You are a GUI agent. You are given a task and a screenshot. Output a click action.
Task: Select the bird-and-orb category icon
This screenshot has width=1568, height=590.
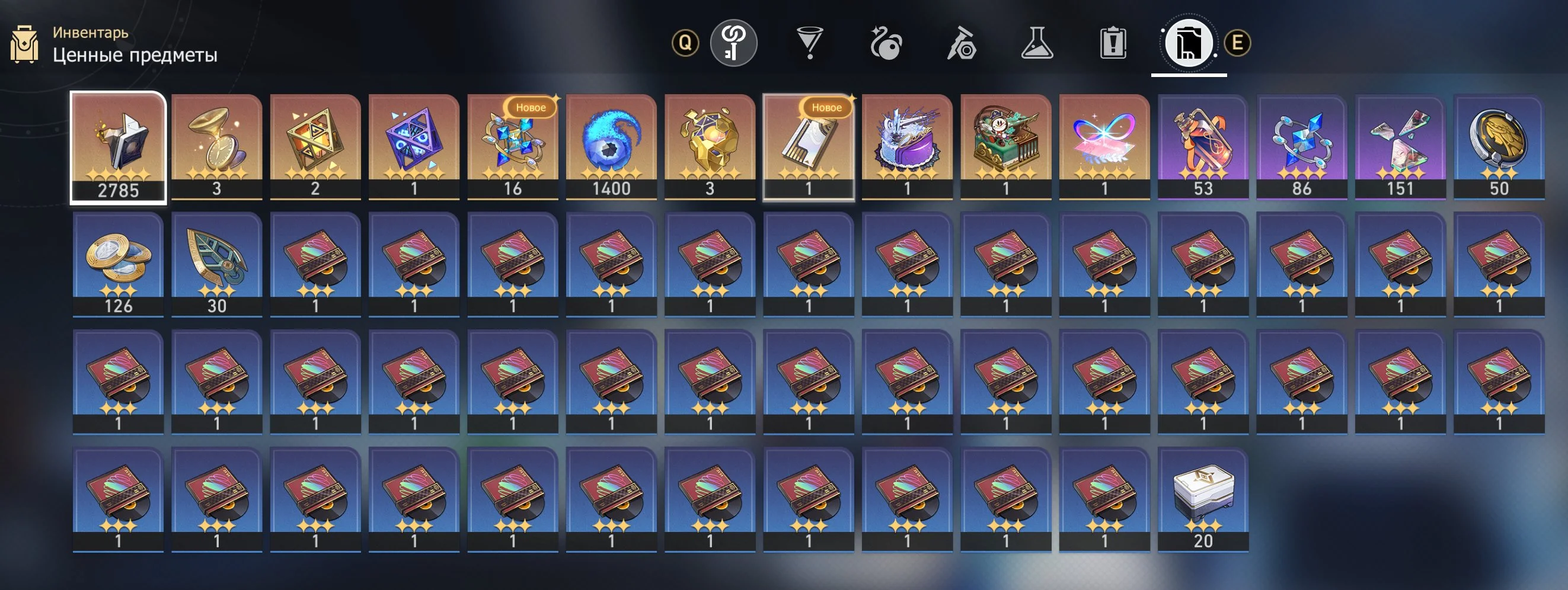[x=885, y=43]
